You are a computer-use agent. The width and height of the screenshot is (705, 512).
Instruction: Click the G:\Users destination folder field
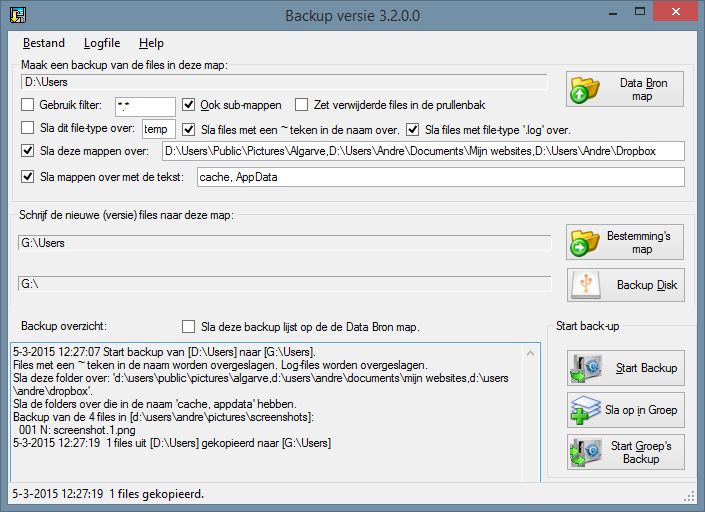284,243
